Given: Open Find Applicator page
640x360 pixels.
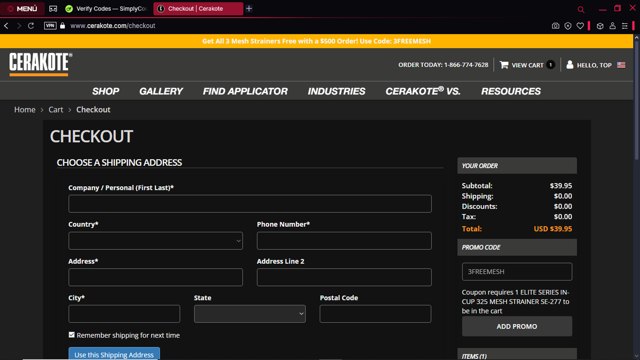Looking at the screenshot, I should 245,91.
